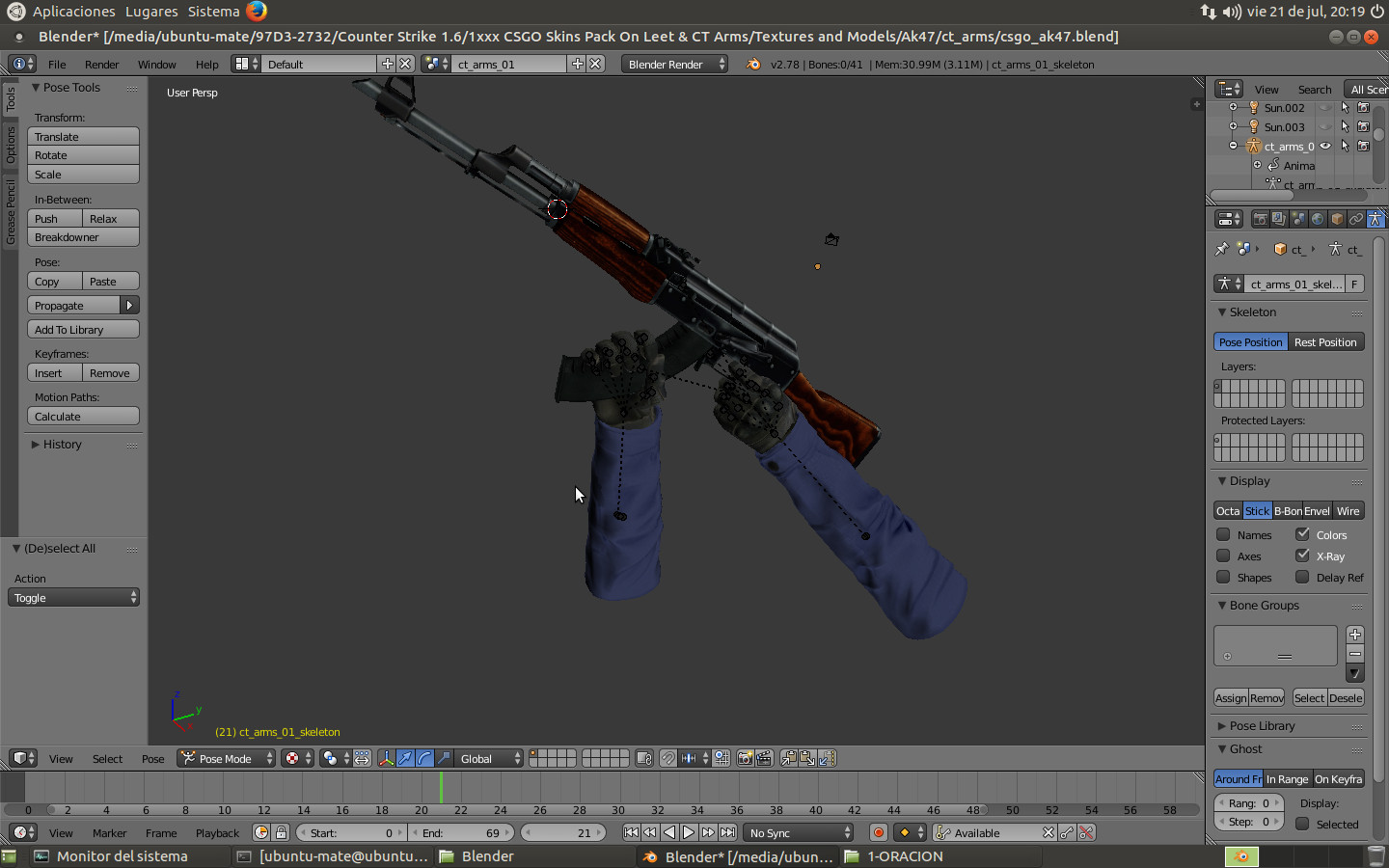Image resolution: width=1389 pixels, height=868 pixels.
Task: Select the Armature data tab (figure icon)
Action: coord(1375,219)
